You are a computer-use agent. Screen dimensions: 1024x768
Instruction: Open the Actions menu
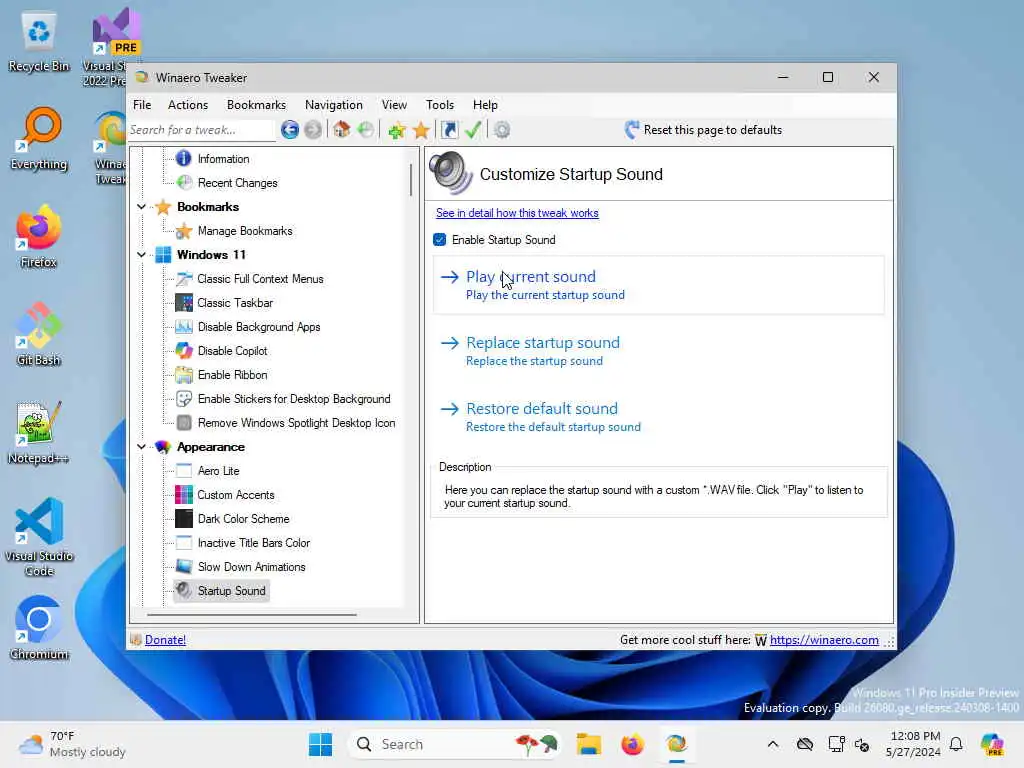point(187,104)
